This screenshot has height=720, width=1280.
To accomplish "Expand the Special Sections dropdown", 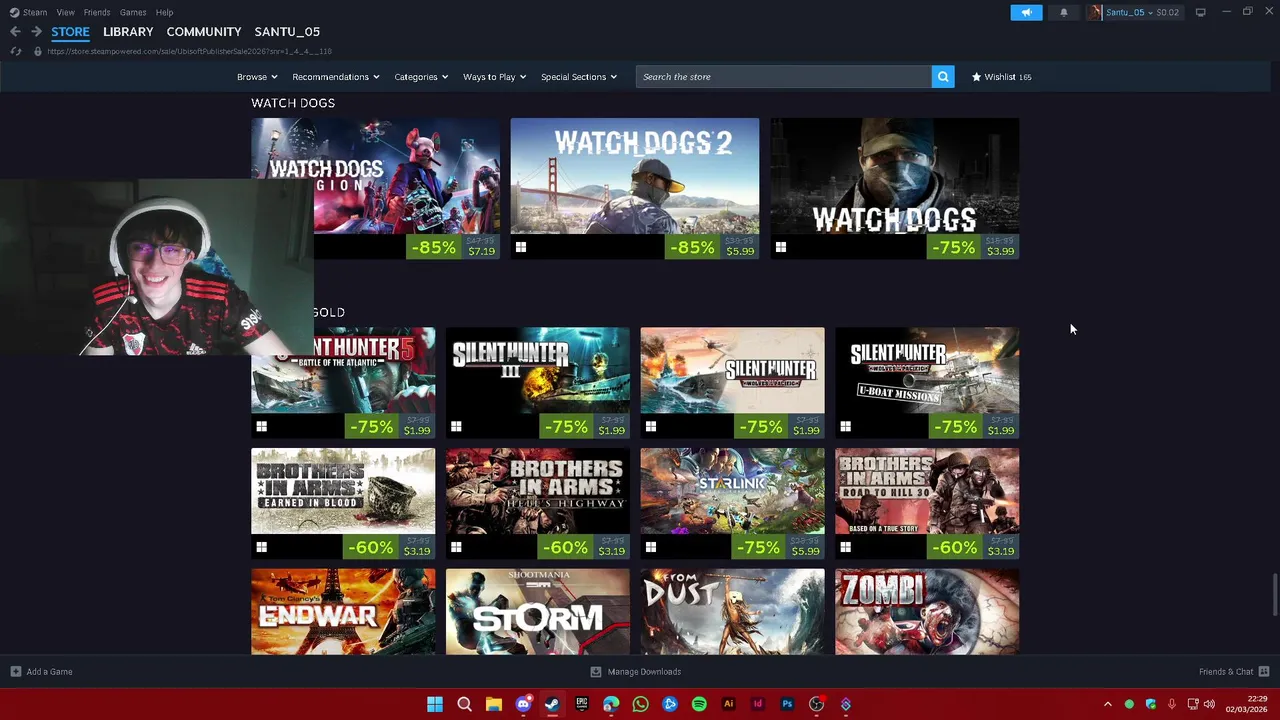I will click(x=579, y=77).
